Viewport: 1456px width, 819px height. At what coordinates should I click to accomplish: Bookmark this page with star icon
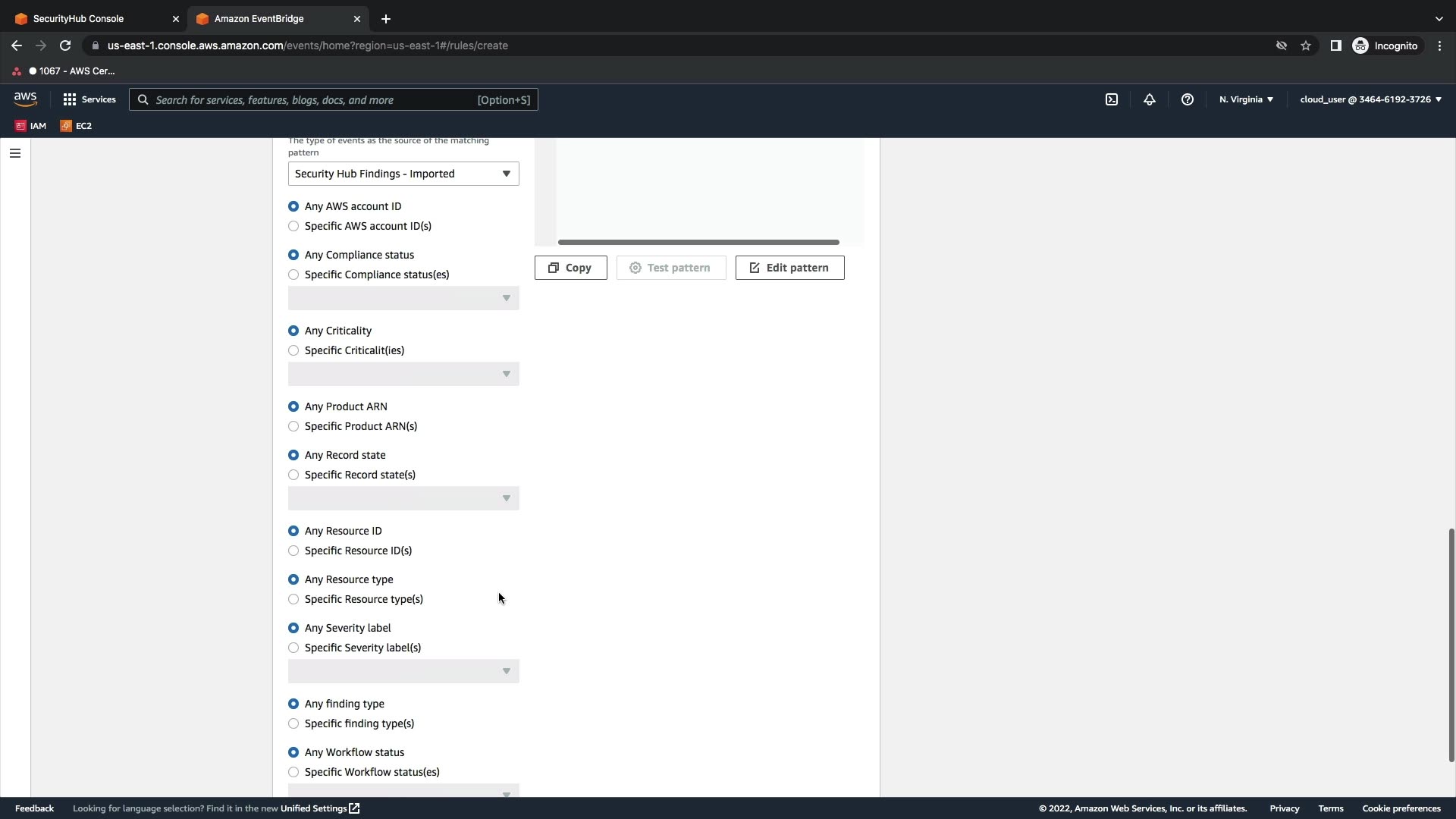[1306, 45]
